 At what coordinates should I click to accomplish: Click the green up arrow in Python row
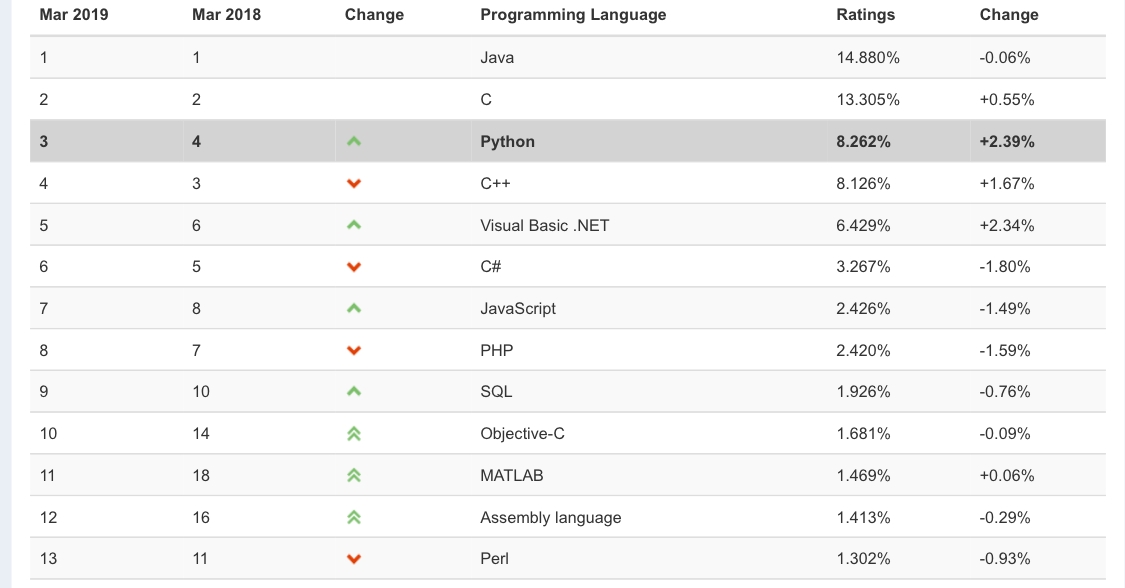point(353,142)
